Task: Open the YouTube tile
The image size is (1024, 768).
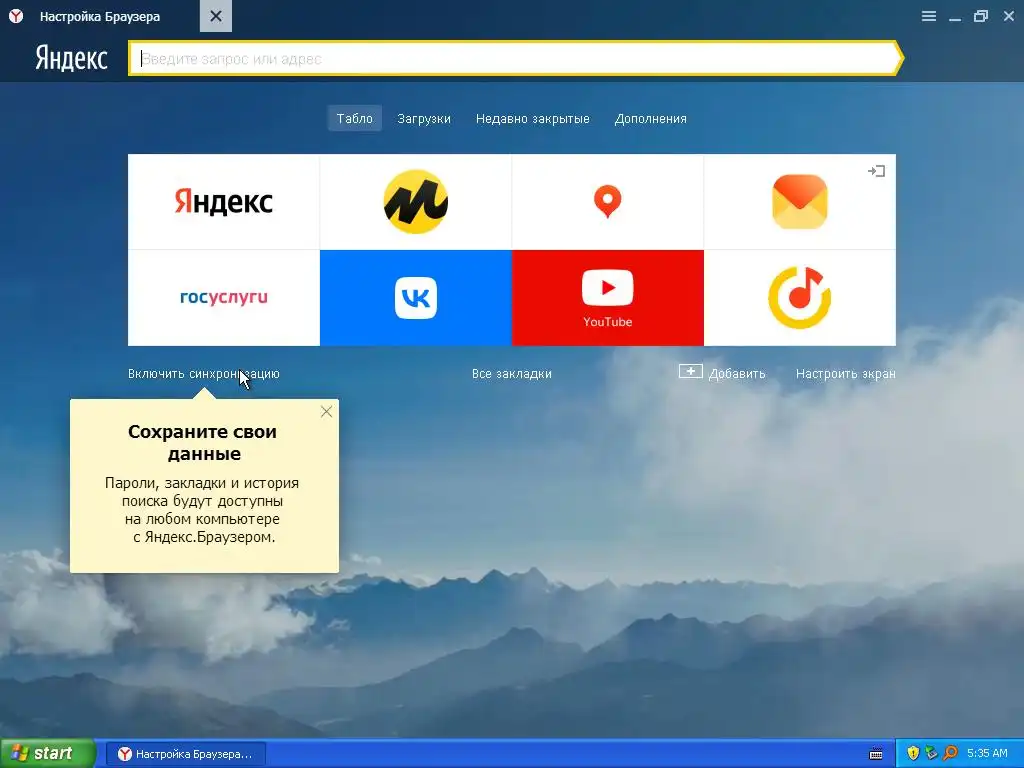Action: [x=607, y=298]
